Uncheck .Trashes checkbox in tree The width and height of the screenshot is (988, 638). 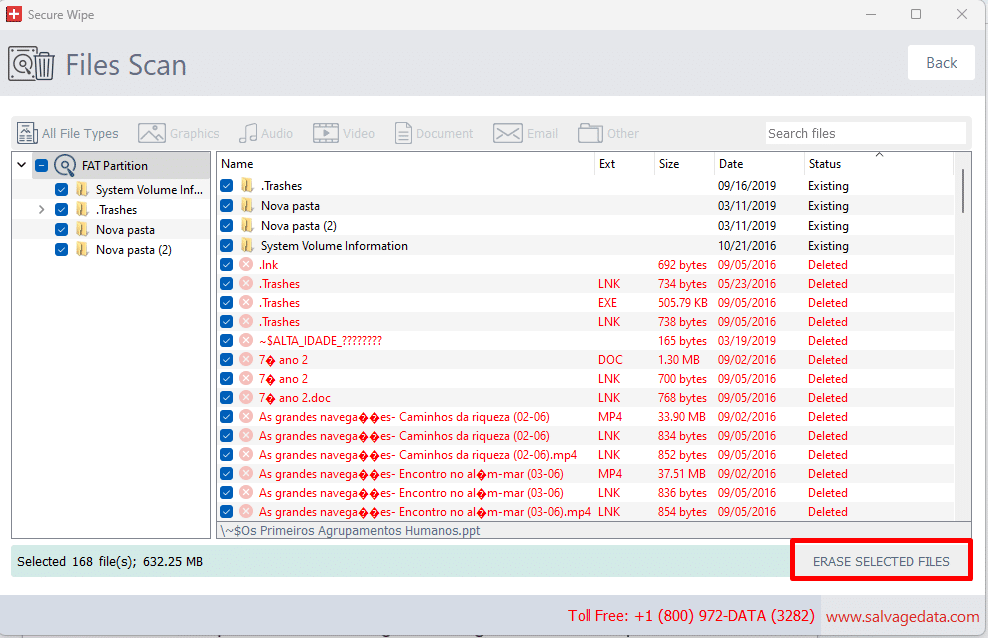click(61, 210)
